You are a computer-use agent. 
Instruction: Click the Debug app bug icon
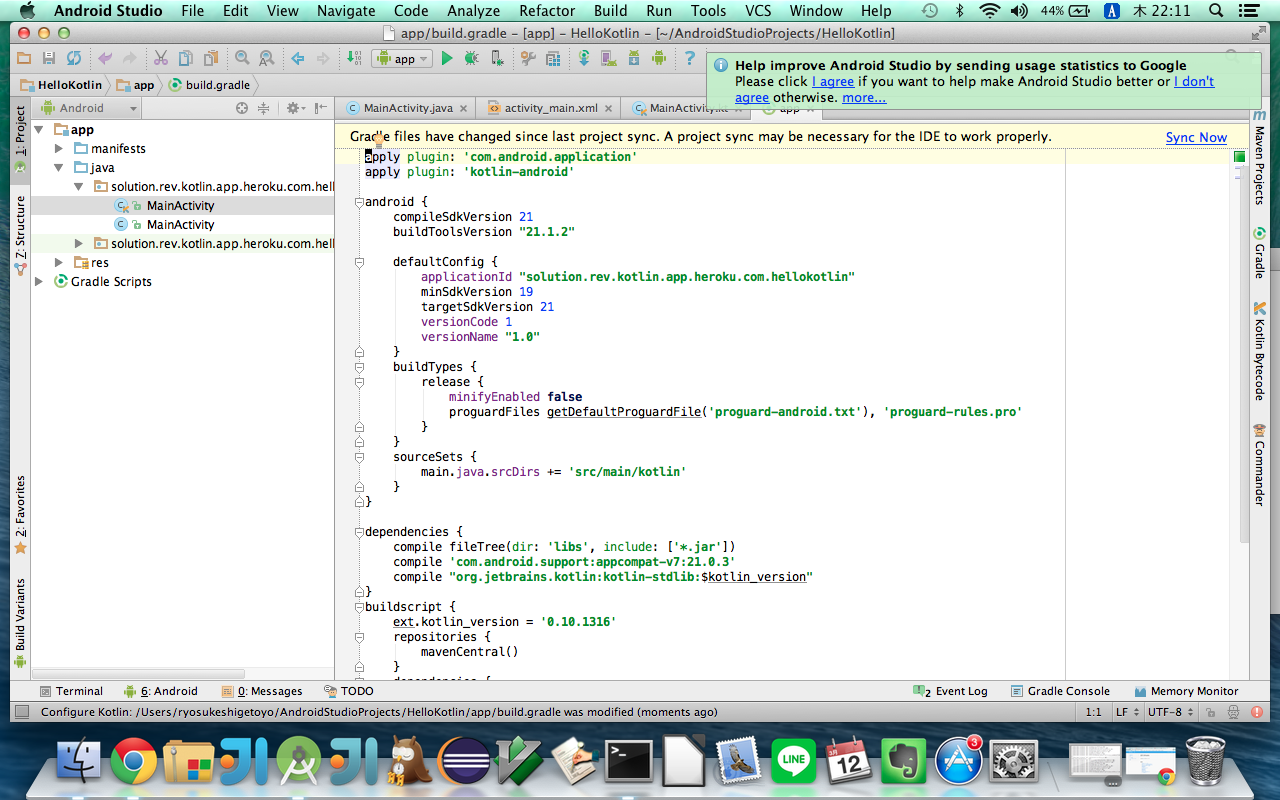pos(470,59)
